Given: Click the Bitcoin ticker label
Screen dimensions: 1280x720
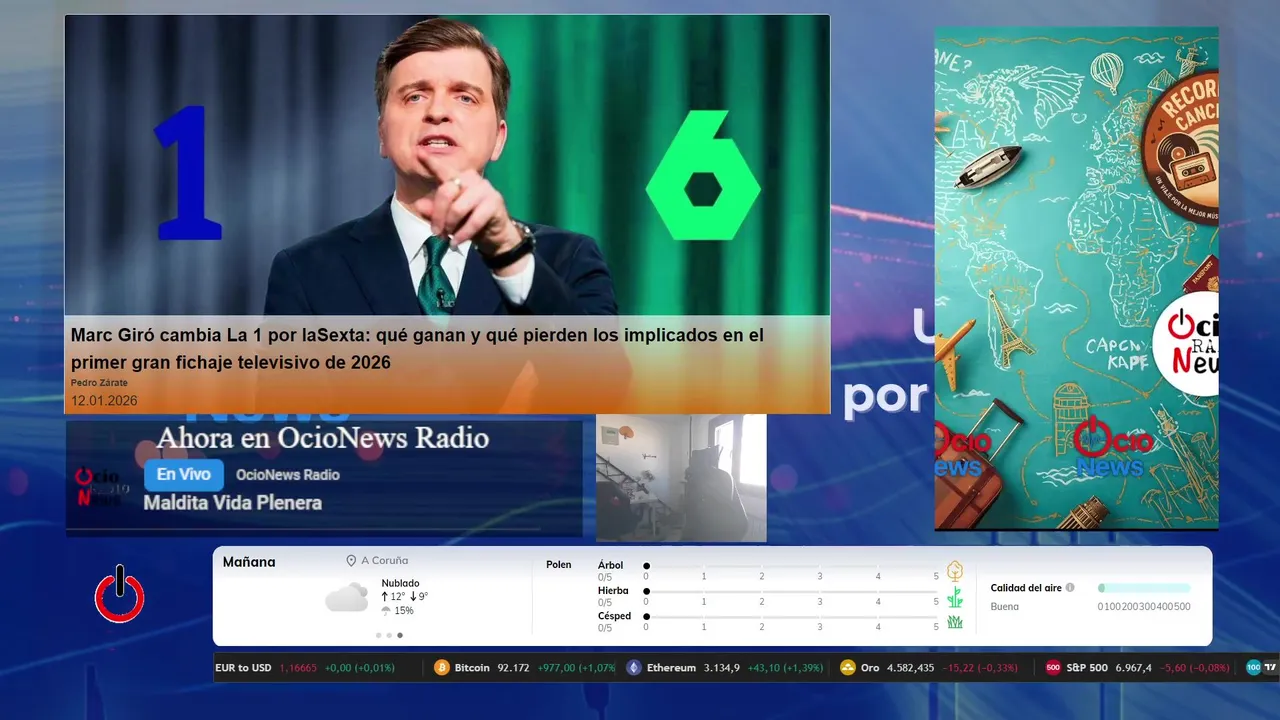Looking at the screenshot, I should [472, 668].
